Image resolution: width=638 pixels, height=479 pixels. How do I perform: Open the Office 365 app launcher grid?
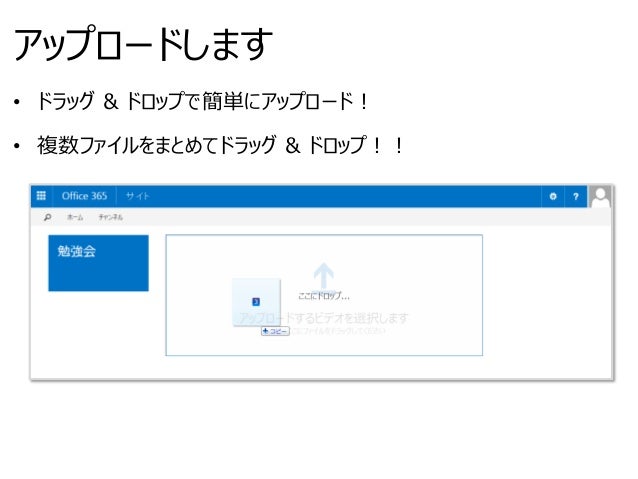[x=41, y=196]
